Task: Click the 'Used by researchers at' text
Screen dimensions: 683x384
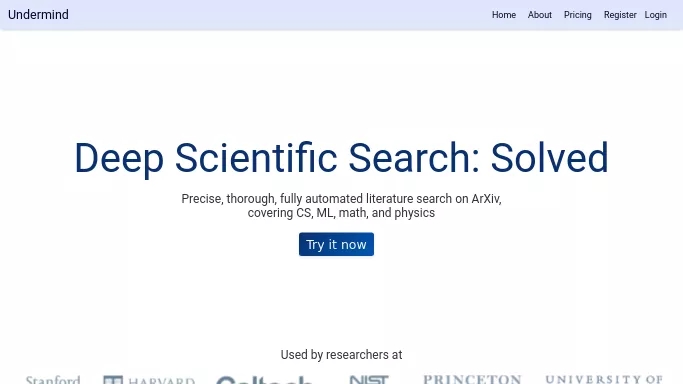Action: click(342, 355)
